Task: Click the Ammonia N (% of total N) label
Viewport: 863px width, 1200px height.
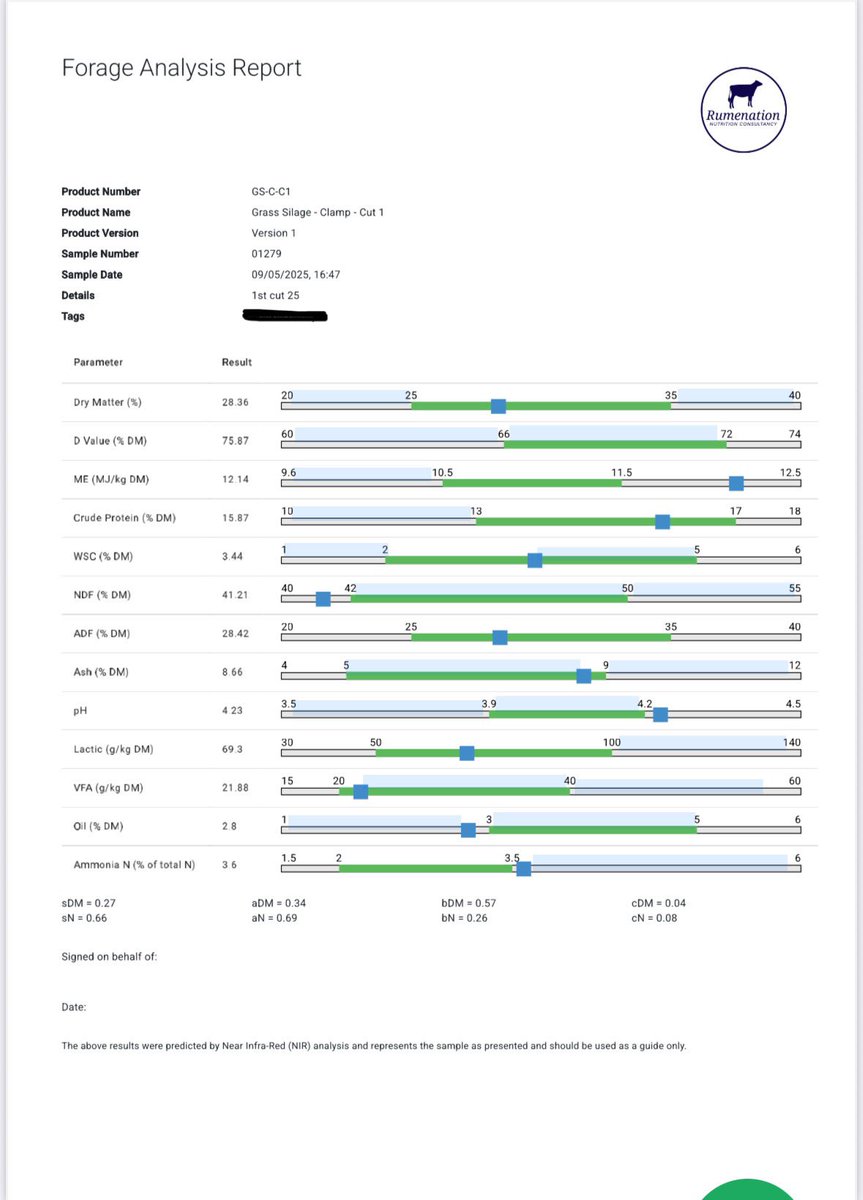Action: coord(134,864)
